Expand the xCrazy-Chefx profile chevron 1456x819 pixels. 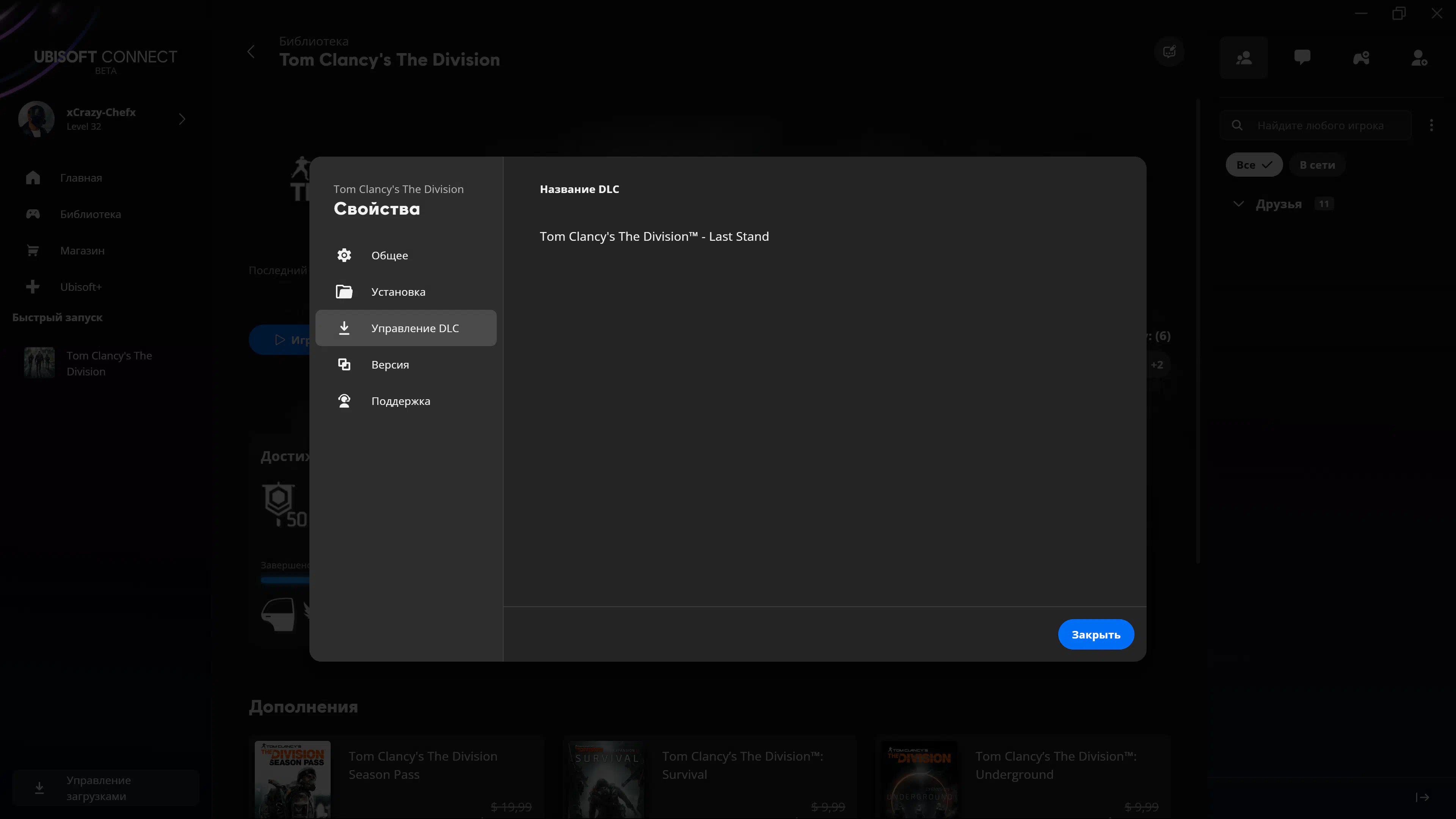click(182, 119)
